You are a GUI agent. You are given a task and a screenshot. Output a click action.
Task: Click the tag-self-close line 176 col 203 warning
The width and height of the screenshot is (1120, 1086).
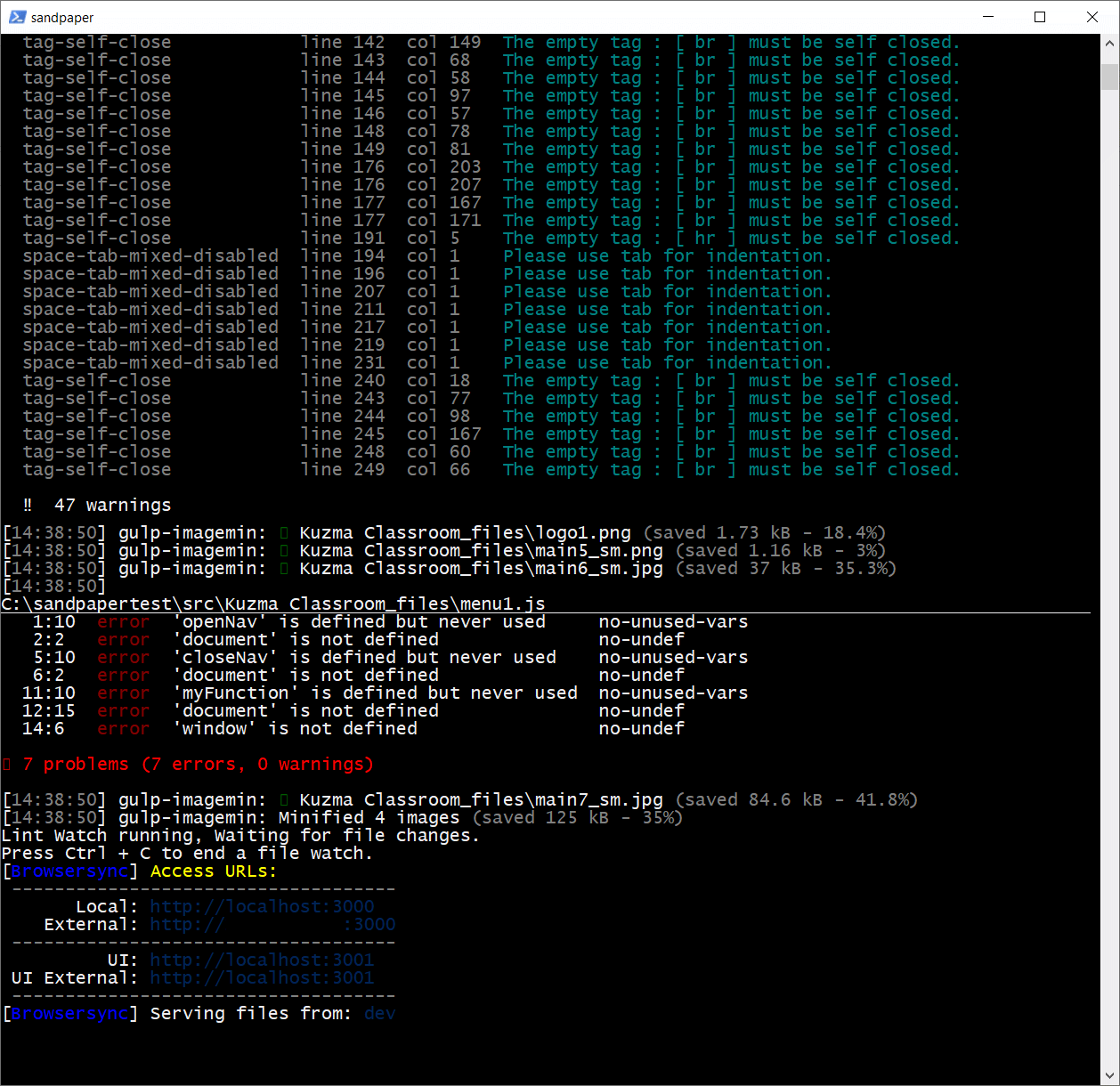[491, 166]
